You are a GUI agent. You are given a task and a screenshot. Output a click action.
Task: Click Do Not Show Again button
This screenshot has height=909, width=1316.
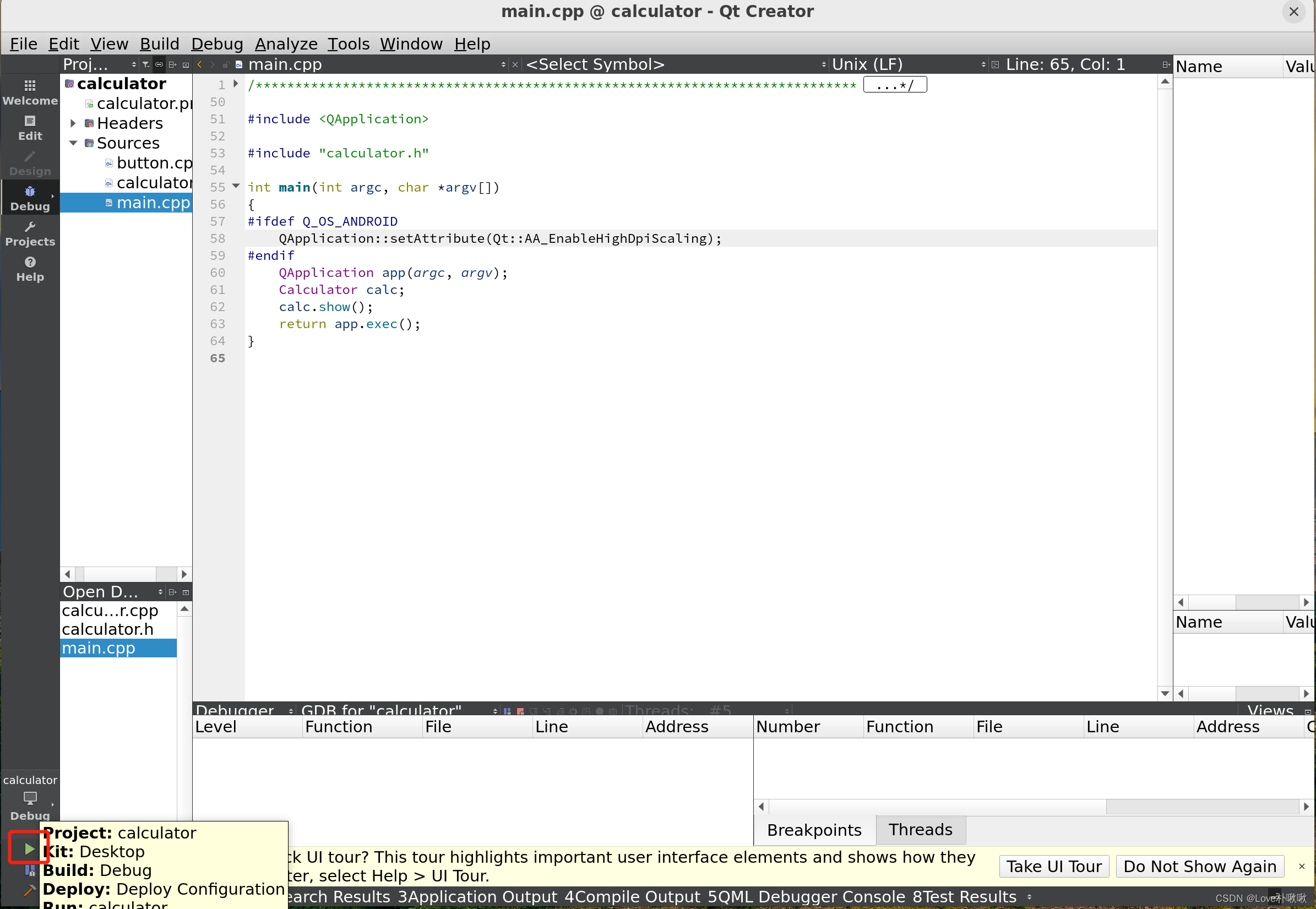pyautogui.click(x=1199, y=866)
